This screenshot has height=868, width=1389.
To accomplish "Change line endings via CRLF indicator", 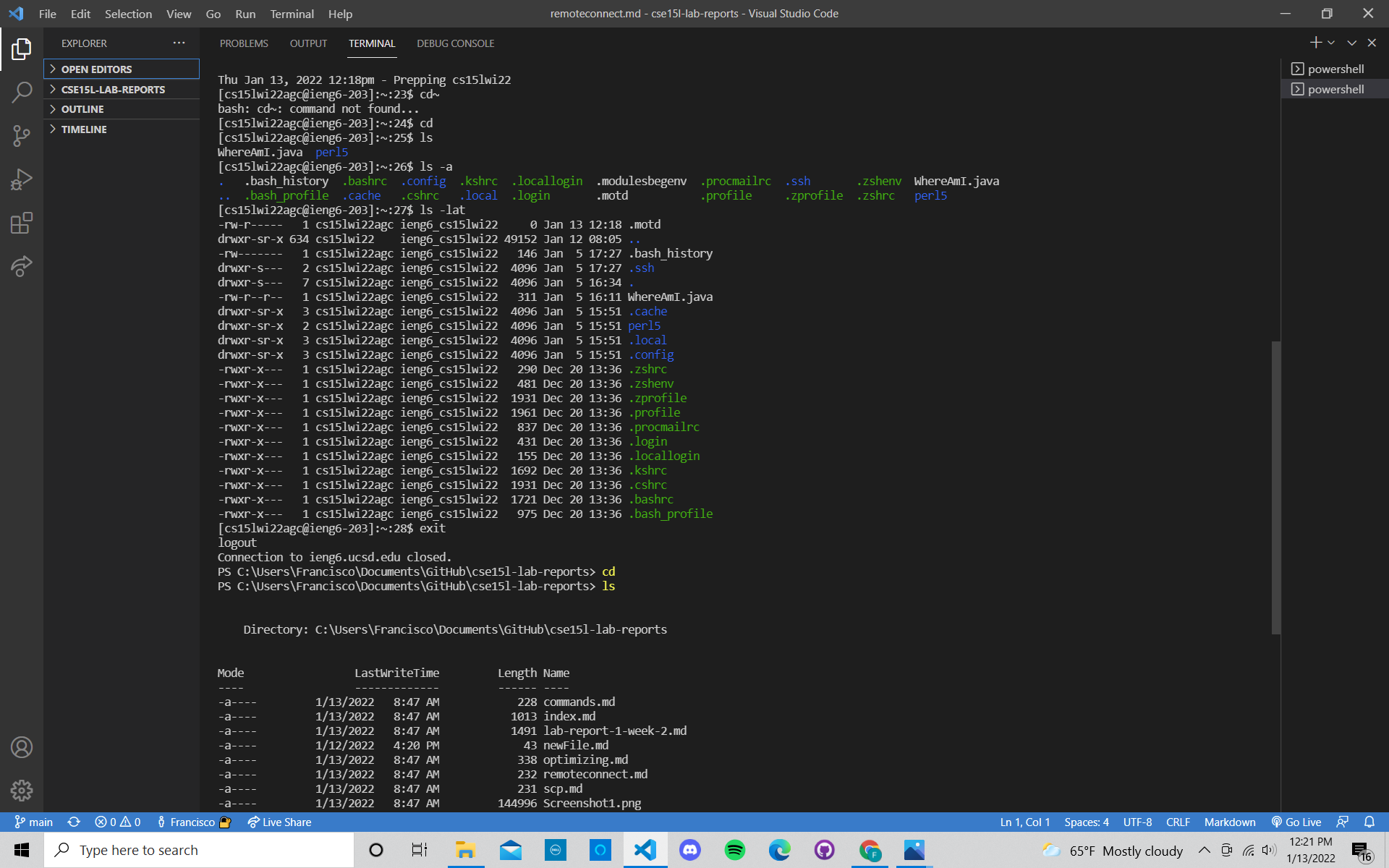I will pos(1178,822).
